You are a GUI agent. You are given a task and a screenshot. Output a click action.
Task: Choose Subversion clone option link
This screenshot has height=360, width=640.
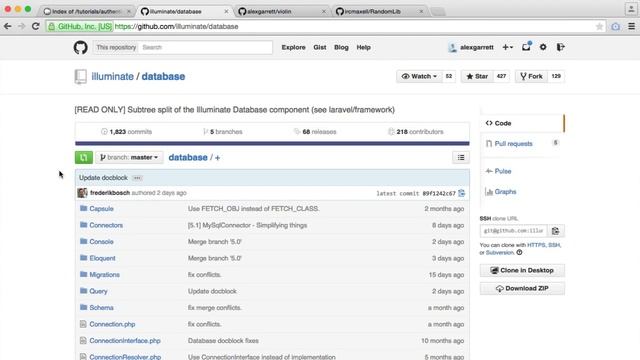[500, 253]
